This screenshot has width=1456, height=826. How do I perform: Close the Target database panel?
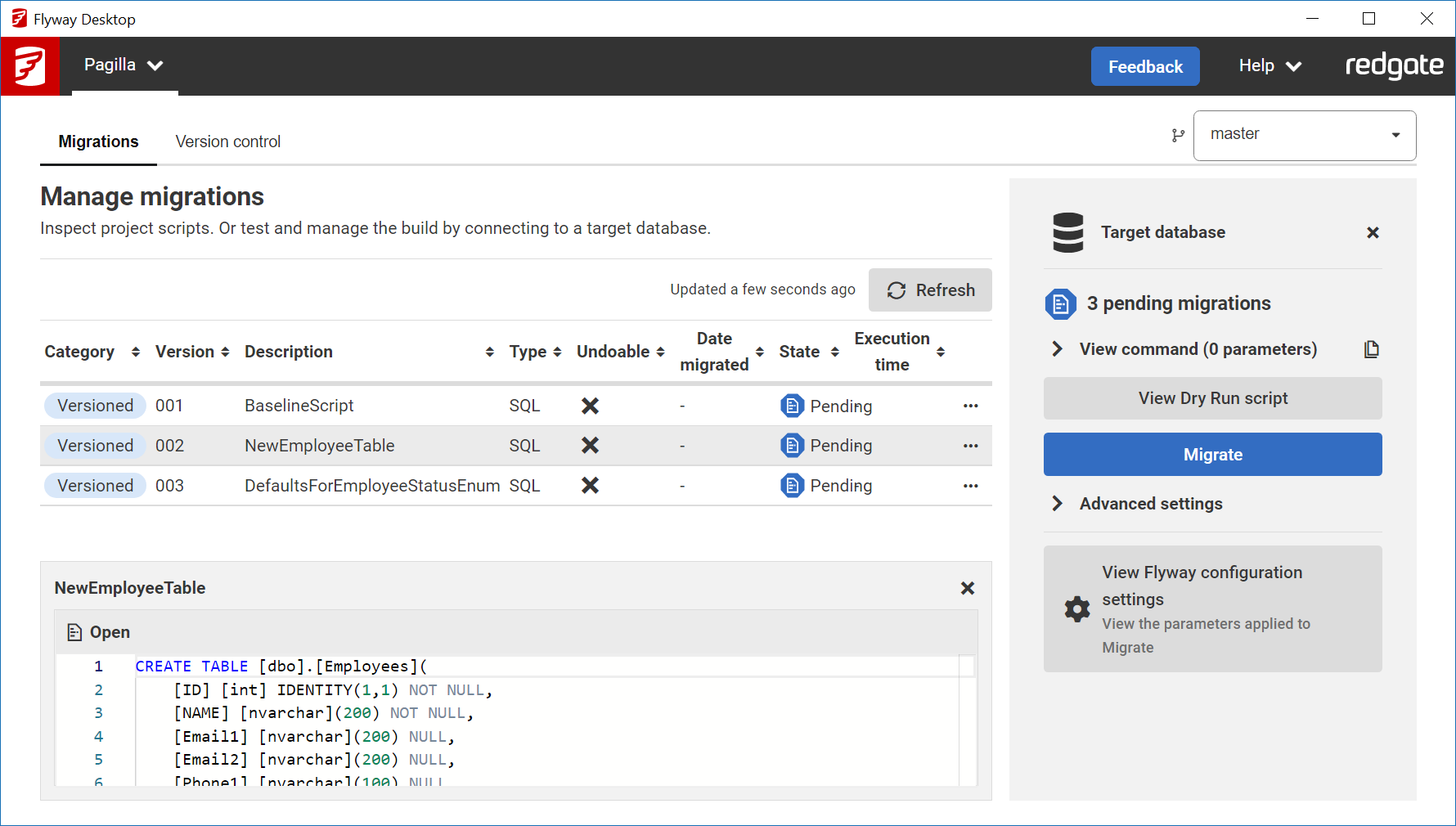(x=1373, y=233)
